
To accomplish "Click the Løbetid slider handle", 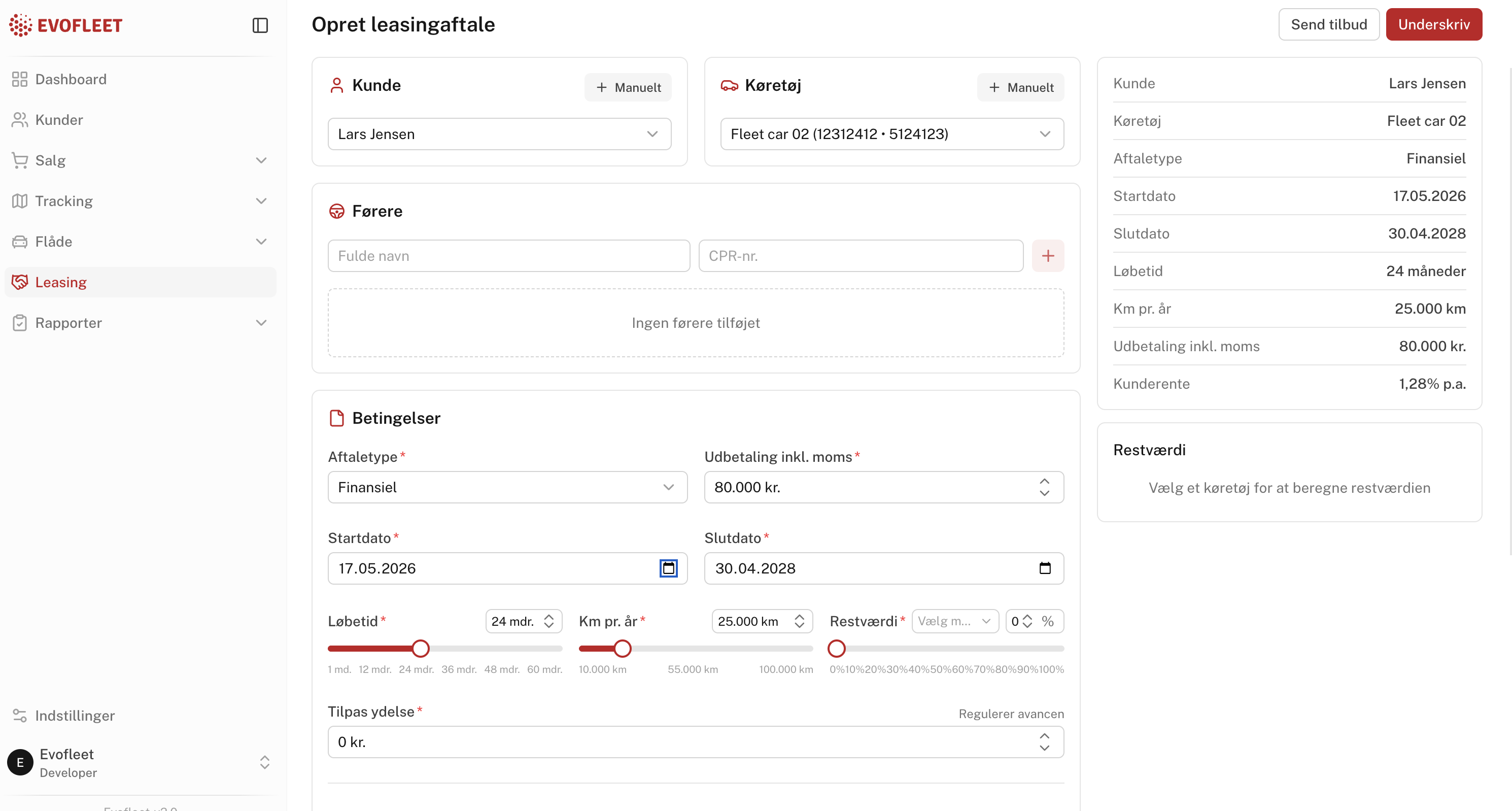I will pyautogui.click(x=420, y=648).
